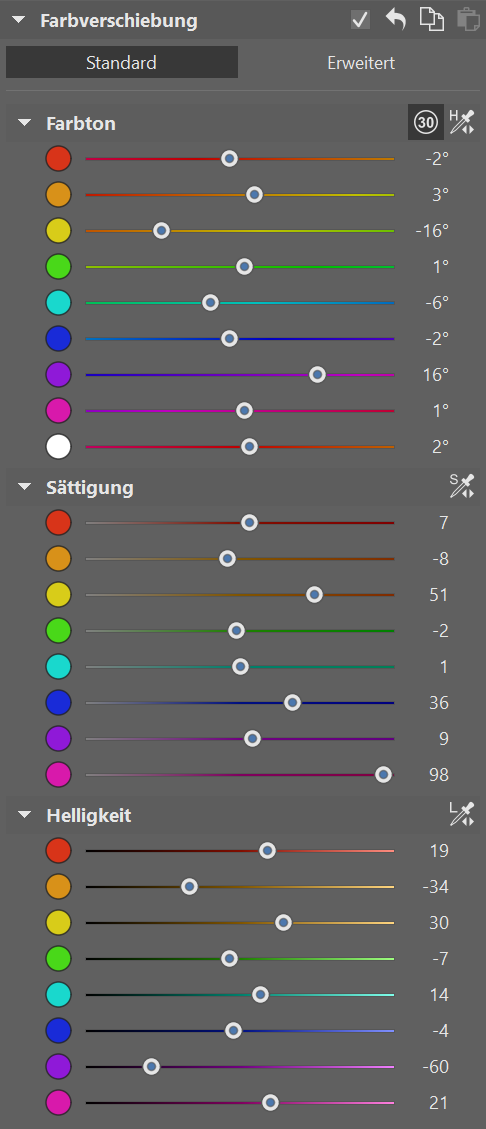Collapse the Sättigung section
The image size is (486, 1129).
click(25, 487)
